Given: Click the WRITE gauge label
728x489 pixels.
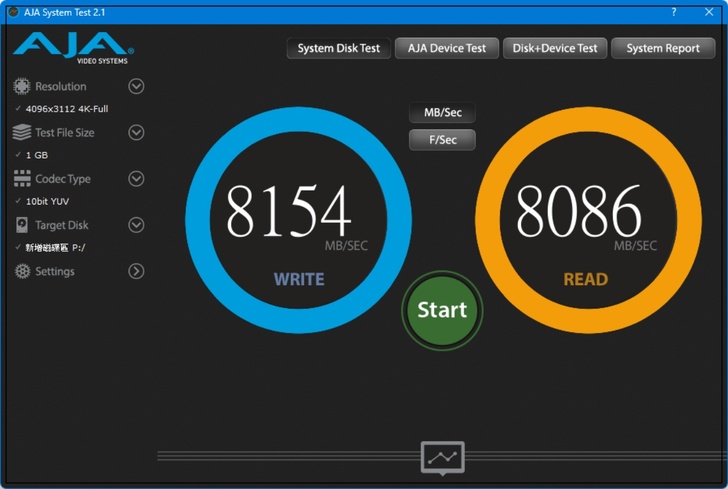Looking at the screenshot, I should coord(299,280).
